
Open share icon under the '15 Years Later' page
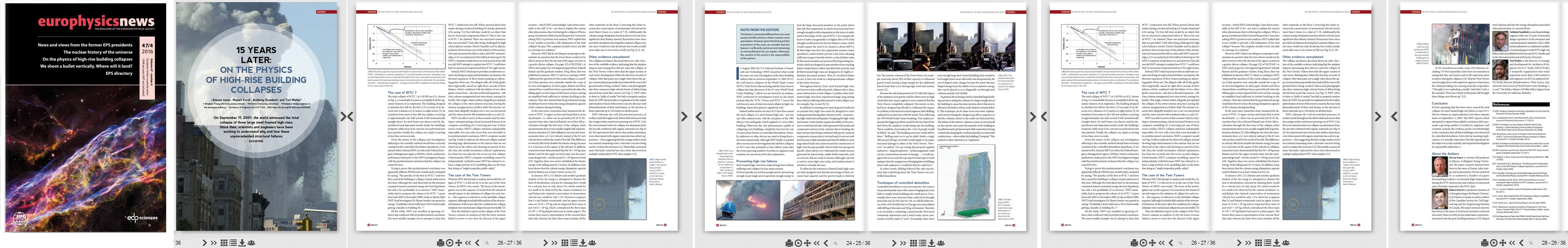[x=252, y=243]
